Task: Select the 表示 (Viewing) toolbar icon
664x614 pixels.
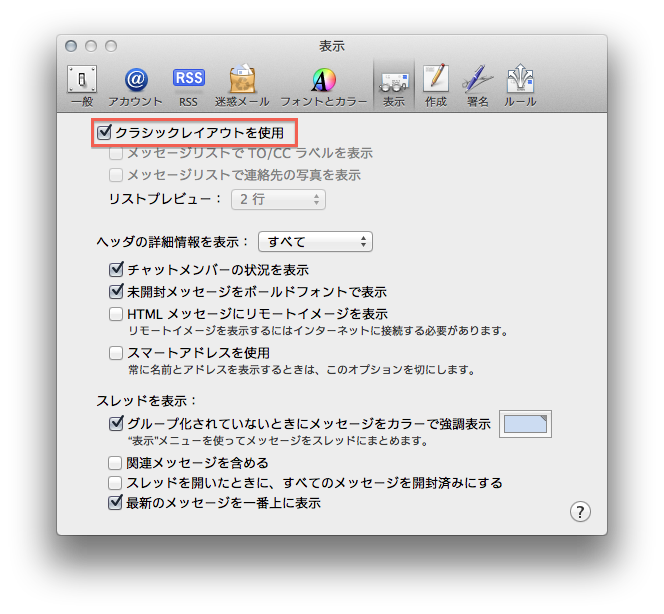Action: click(394, 86)
